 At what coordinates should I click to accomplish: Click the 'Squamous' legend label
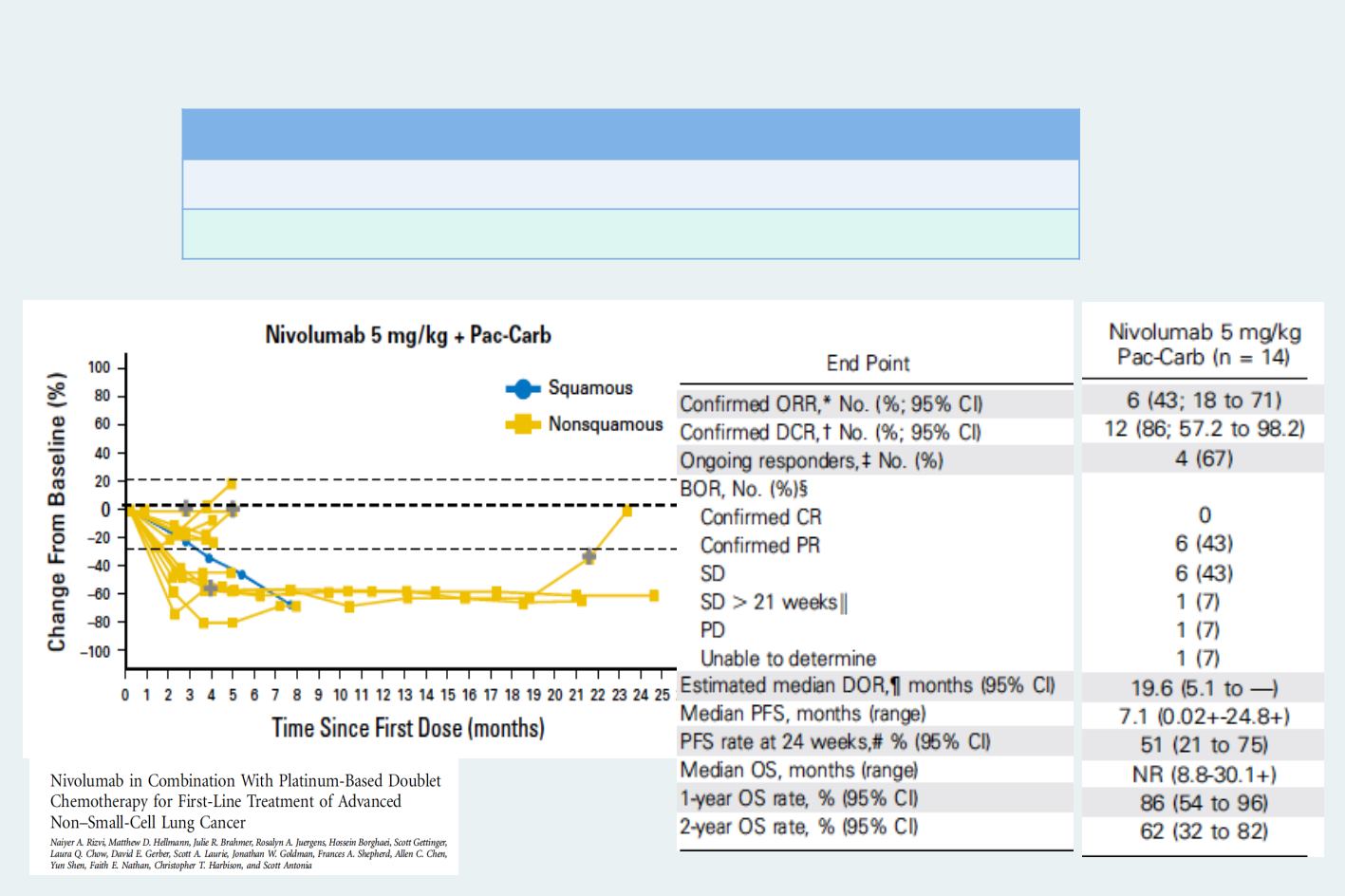(590, 388)
